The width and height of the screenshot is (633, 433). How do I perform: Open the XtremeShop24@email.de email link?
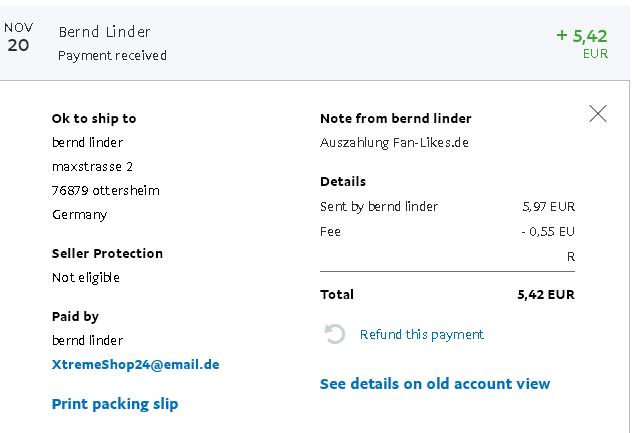[135, 365]
